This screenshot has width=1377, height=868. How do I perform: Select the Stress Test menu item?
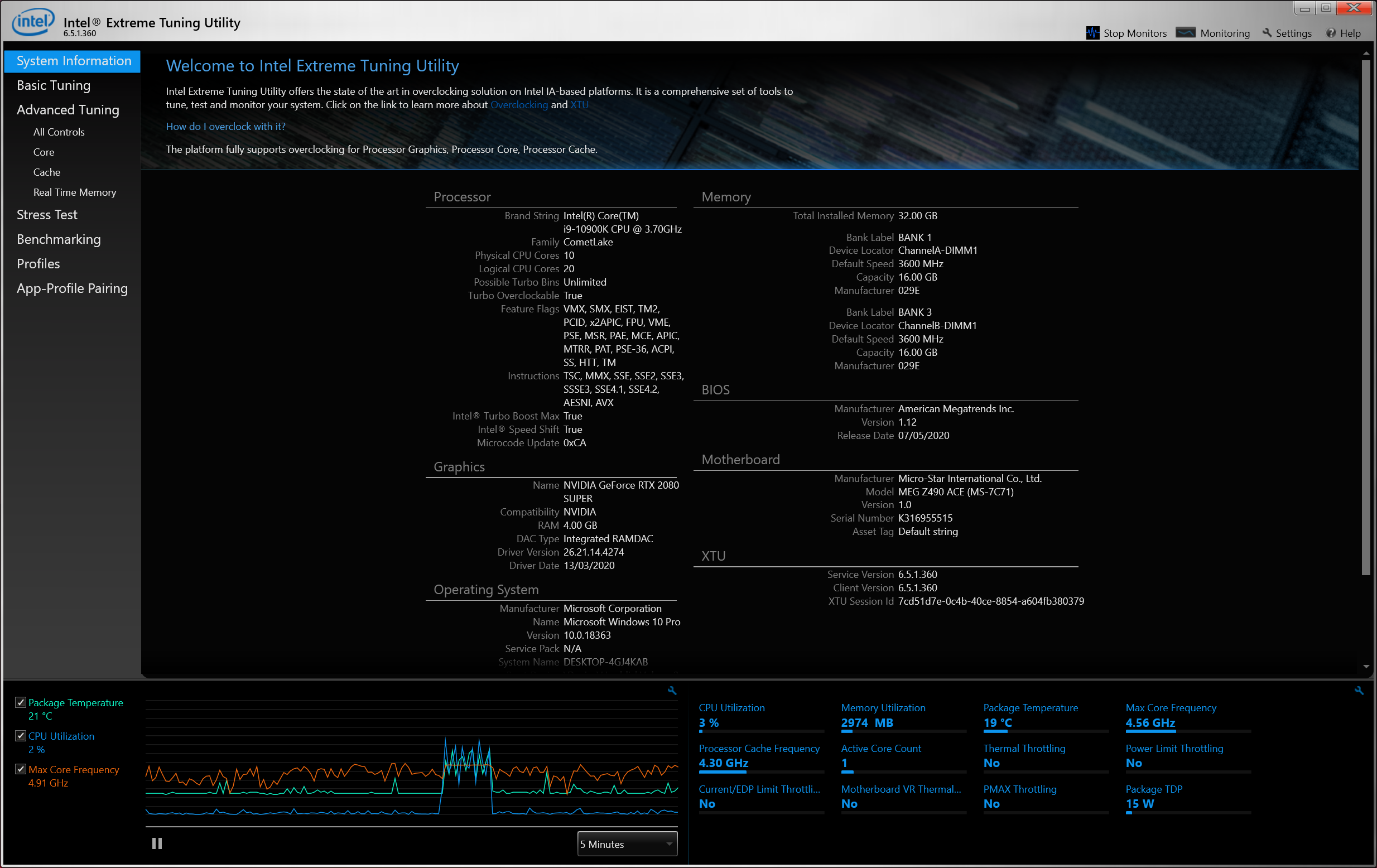coord(47,215)
